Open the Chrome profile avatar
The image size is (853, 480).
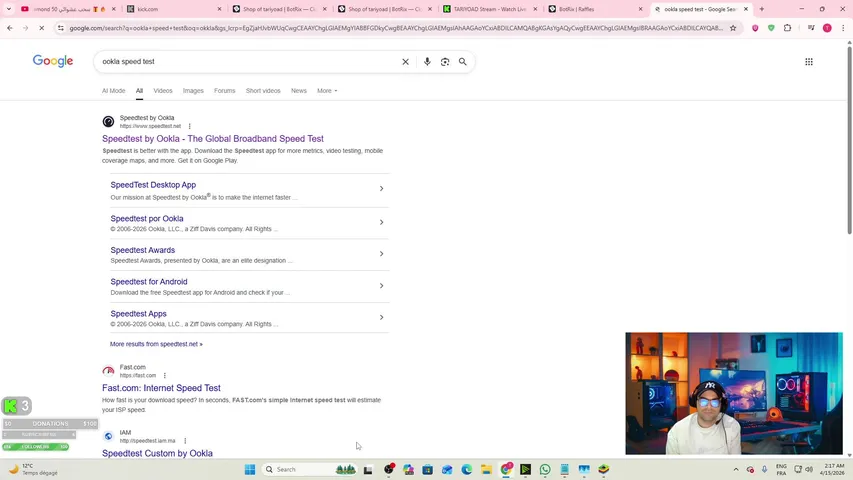pos(827,28)
